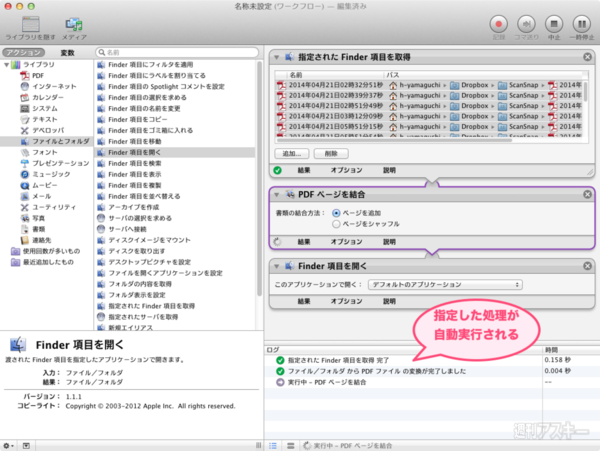Viewport: 600px width, 451px height.
Task: Click the ライブラリを隠す toolbar icon
Action: point(31,24)
